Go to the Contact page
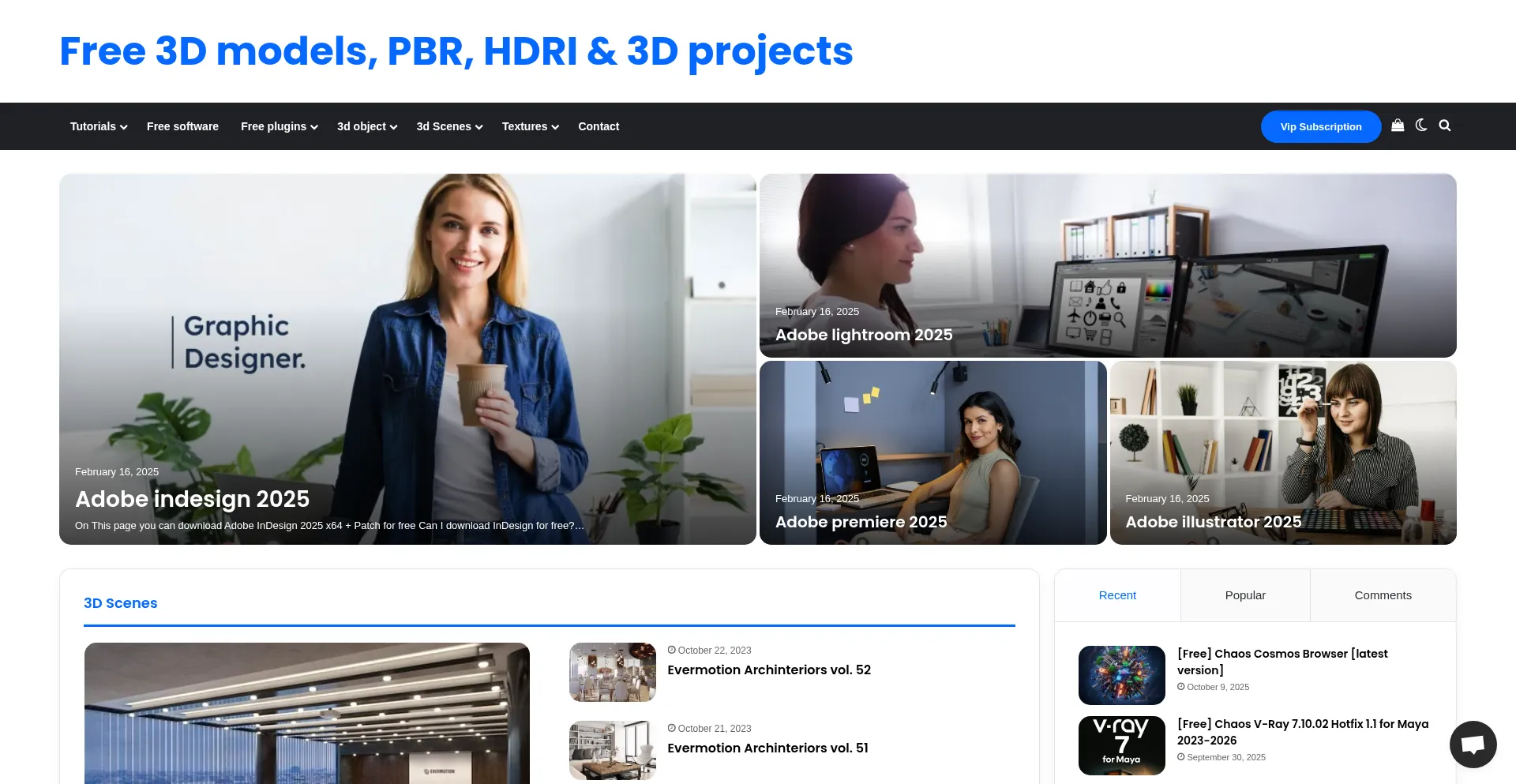This screenshot has height=784, width=1516. (599, 126)
